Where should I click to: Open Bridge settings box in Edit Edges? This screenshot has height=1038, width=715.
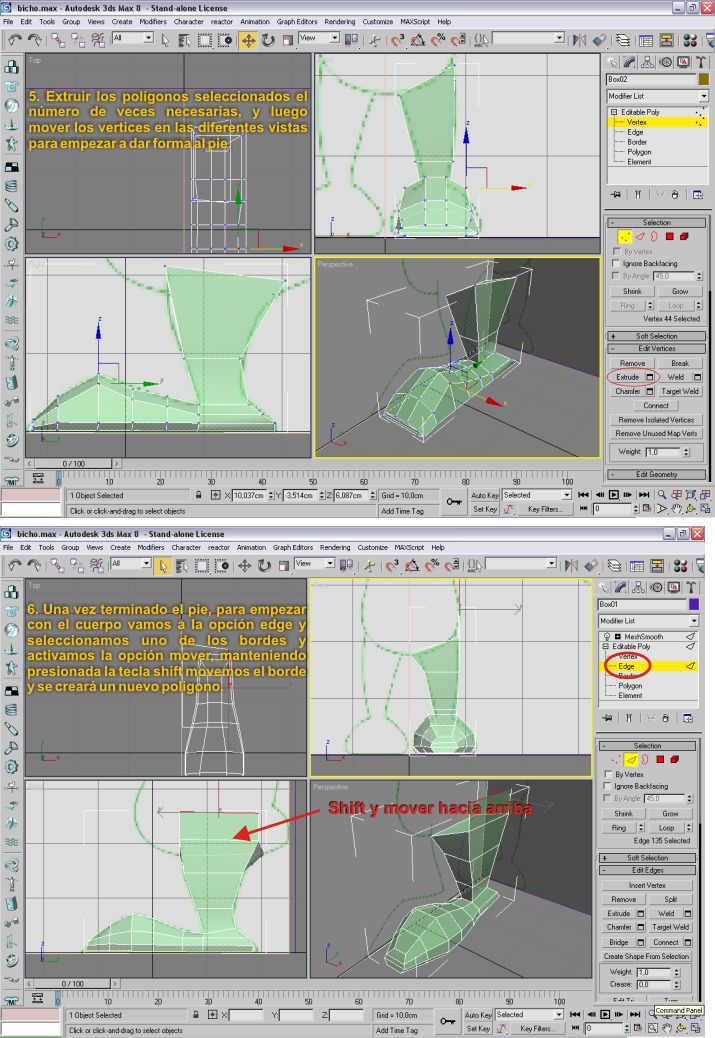pyautogui.click(x=641, y=942)
